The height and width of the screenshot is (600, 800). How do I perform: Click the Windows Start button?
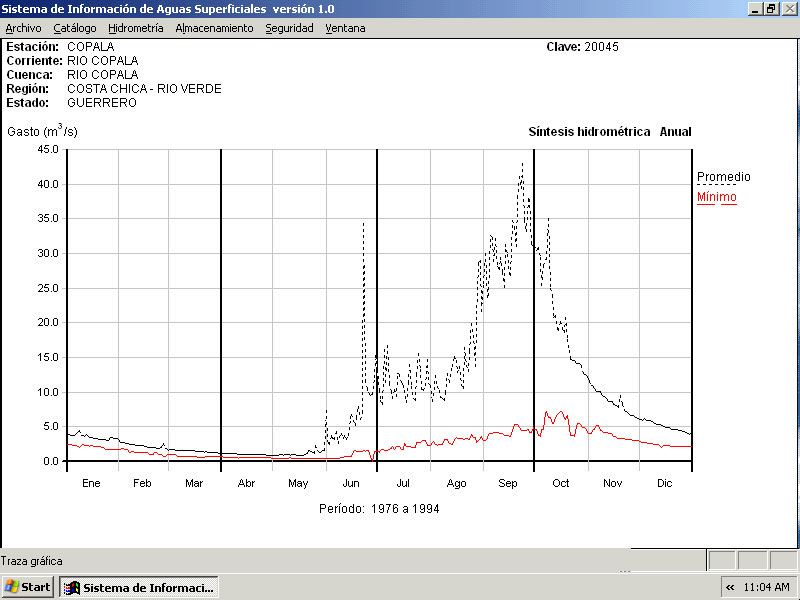[28, 587]
